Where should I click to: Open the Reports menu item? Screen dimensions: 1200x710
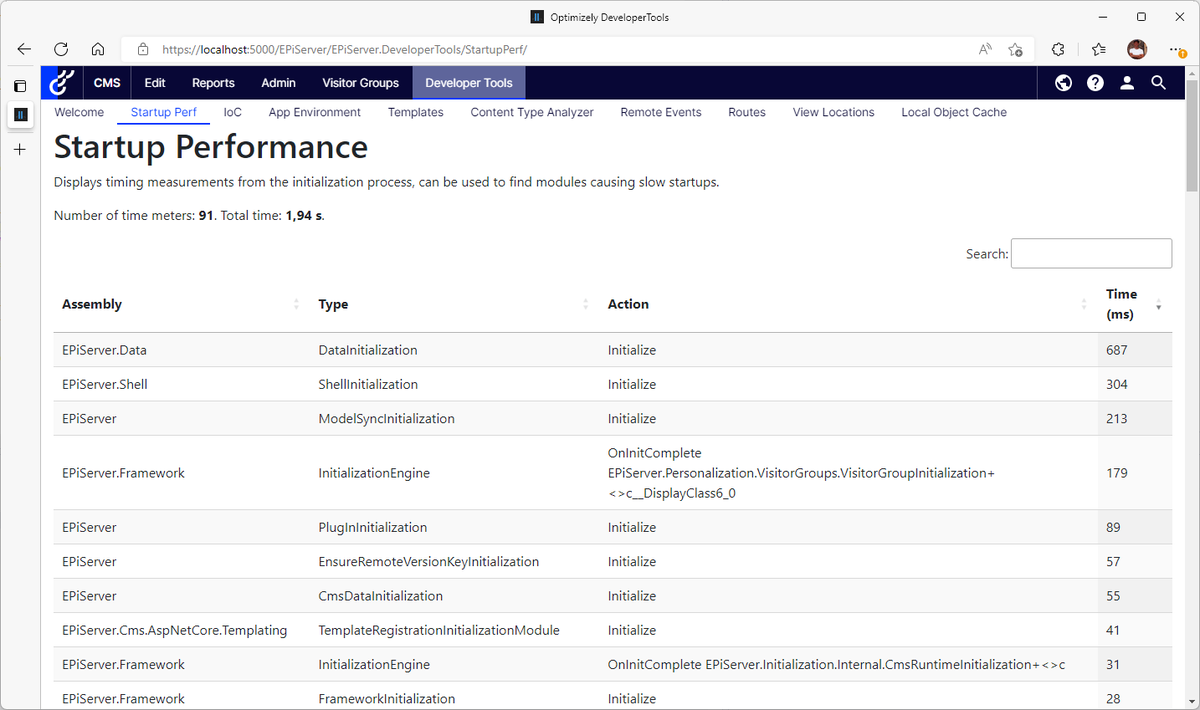click(213, 83)
